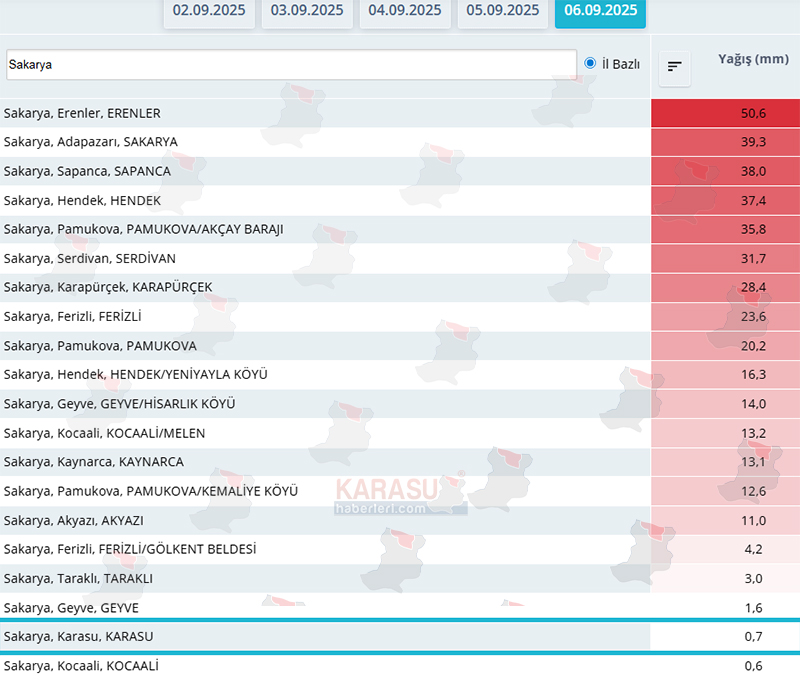Click the 1,6 rainfall value cell
800x681 pixels.
(x=725, y=608)
